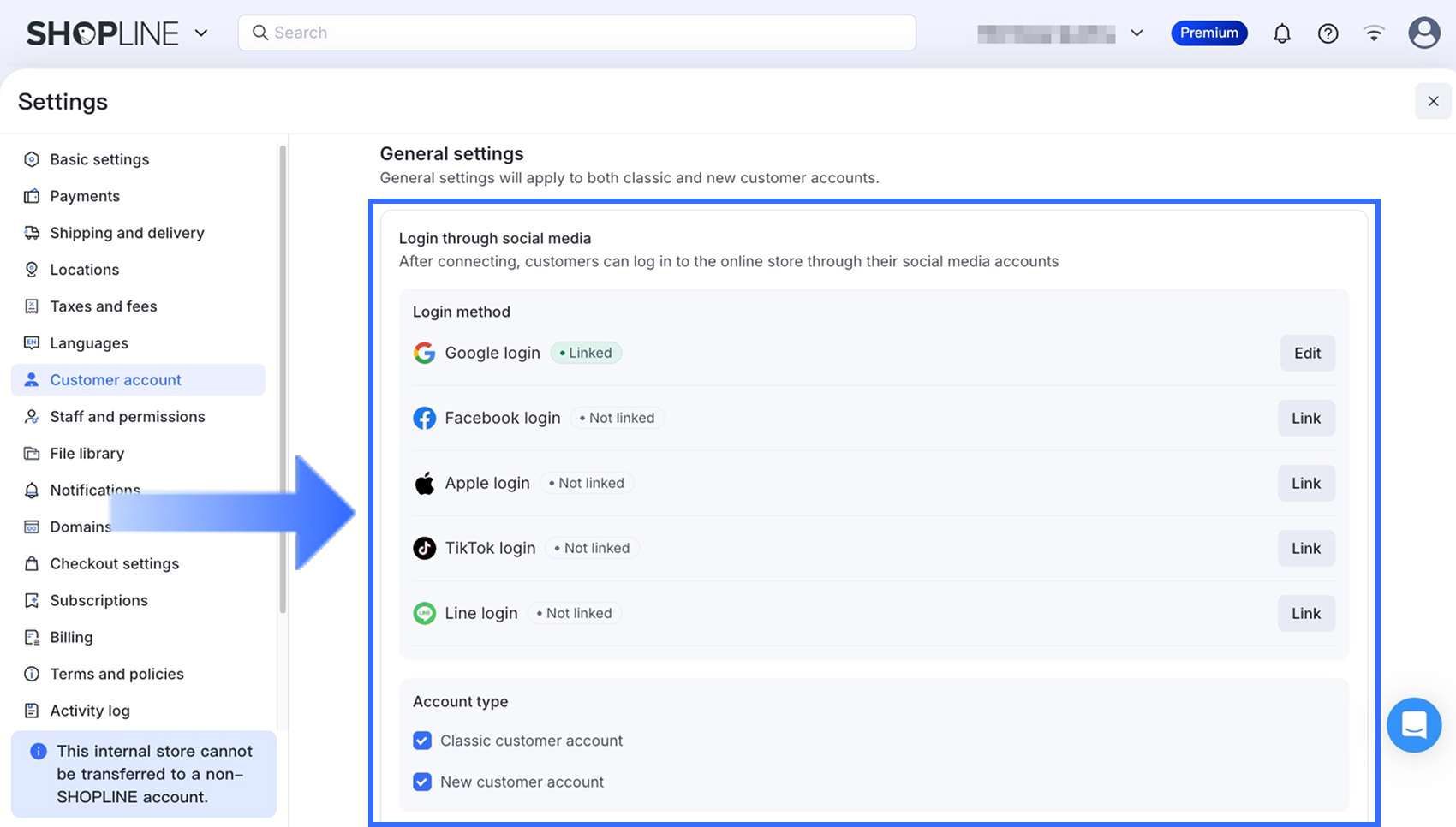Expand the store name dropdown chevron

point(1137,33)
